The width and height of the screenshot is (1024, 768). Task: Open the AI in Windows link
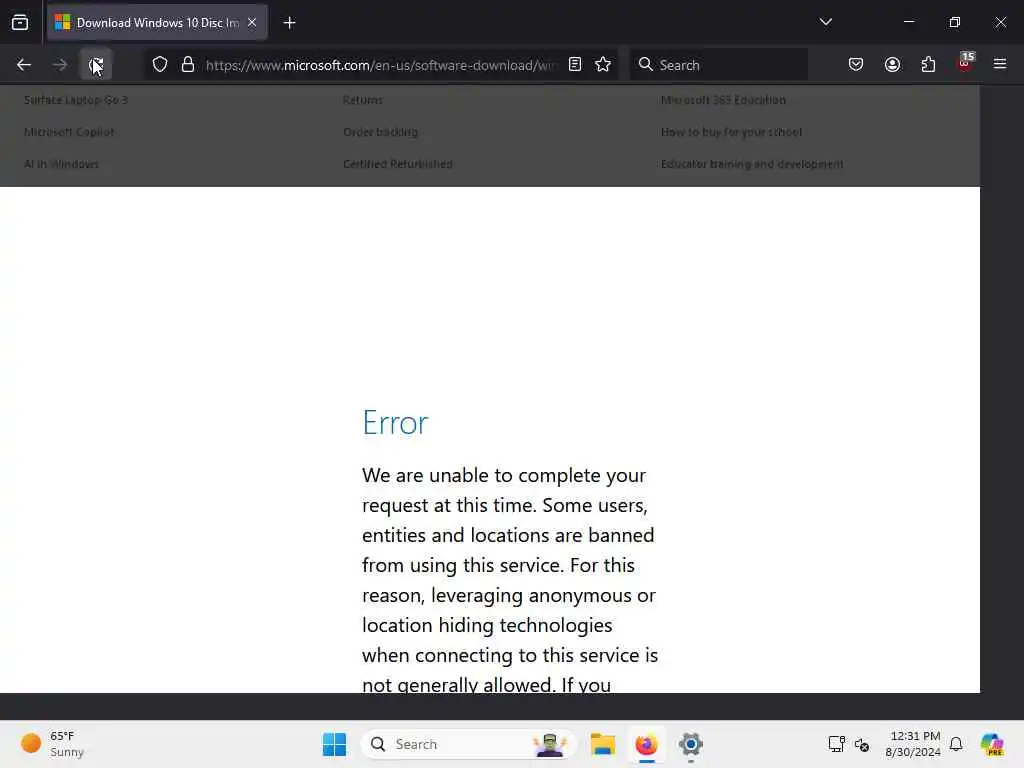click(x=61, y=164)
